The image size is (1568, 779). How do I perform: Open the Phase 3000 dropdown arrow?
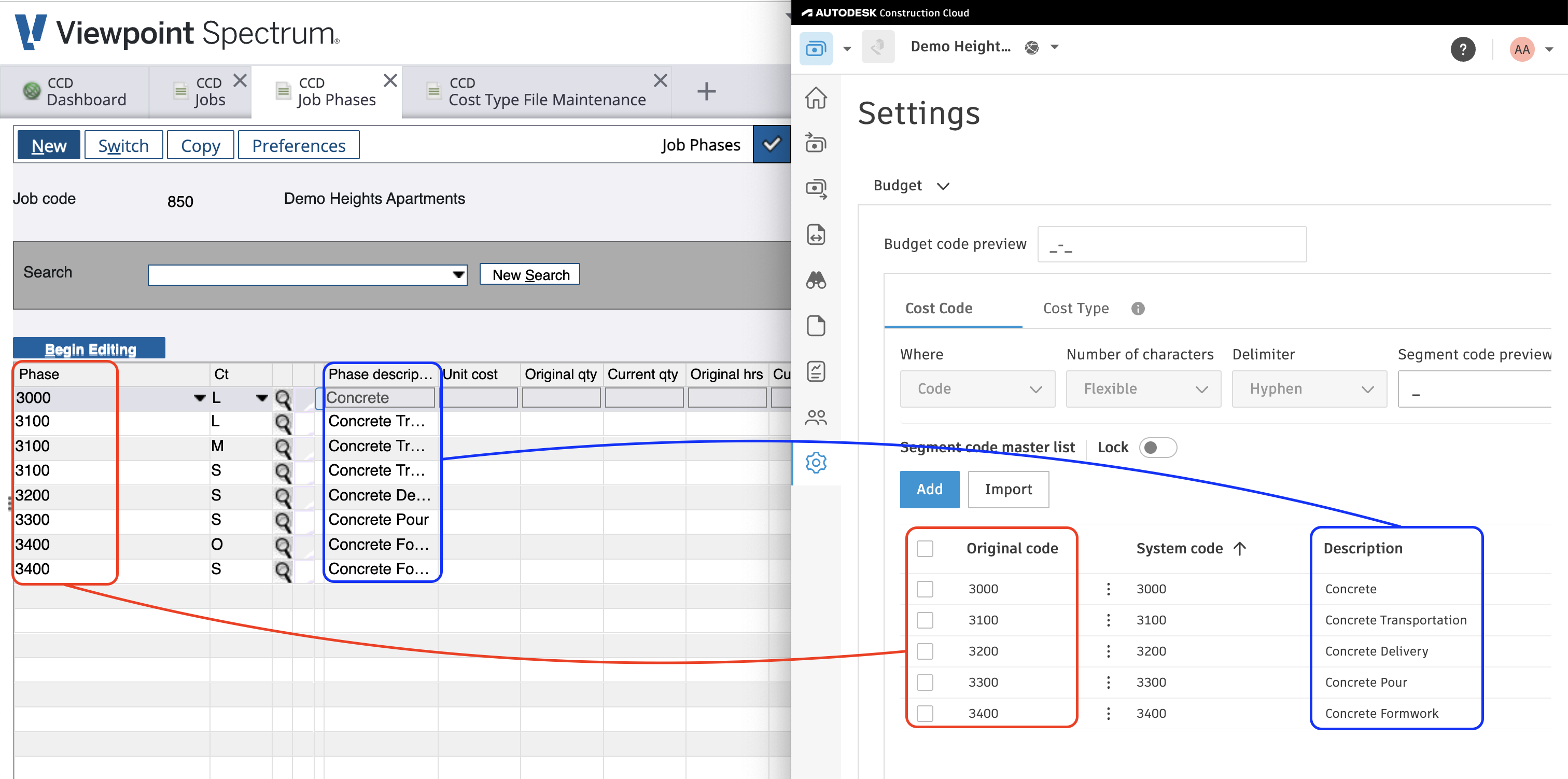click(199, 398)
